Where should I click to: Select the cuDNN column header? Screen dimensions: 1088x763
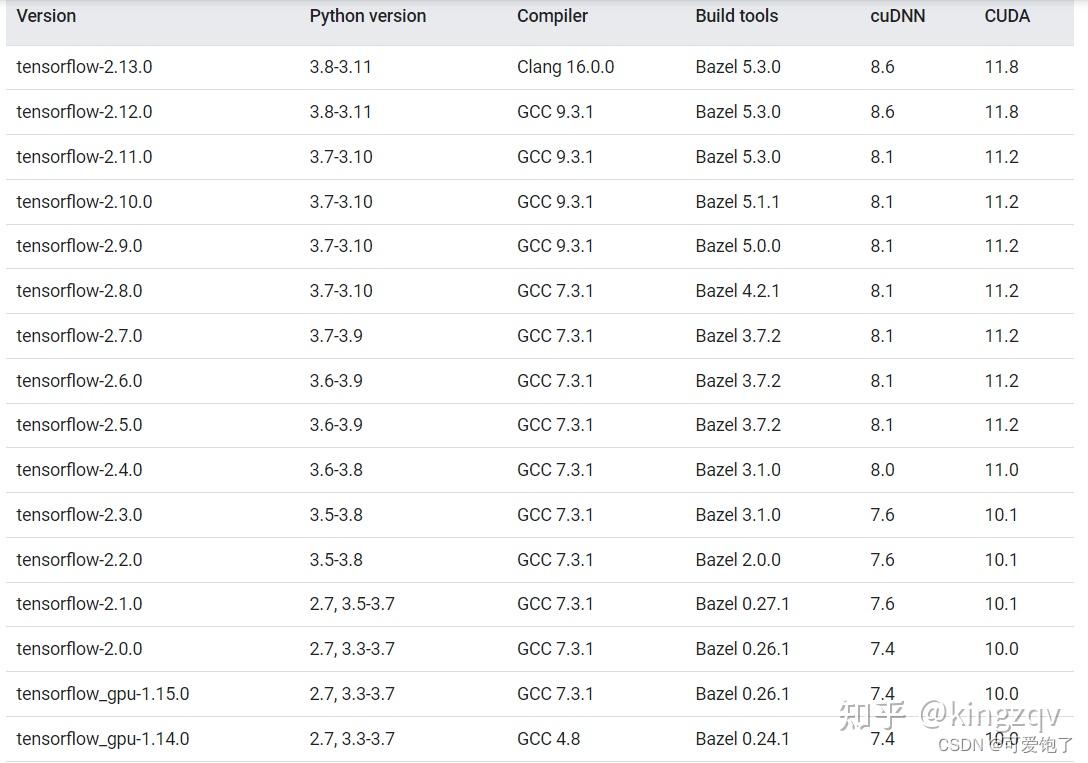click(x=897, y=16)
